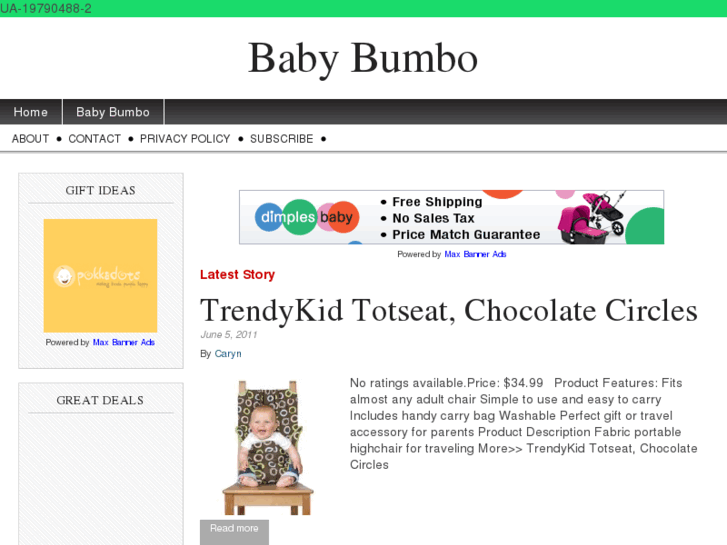Click the stroller image in banner ad
The width and height of the screenshot is (727, 545).
[592, 217]
